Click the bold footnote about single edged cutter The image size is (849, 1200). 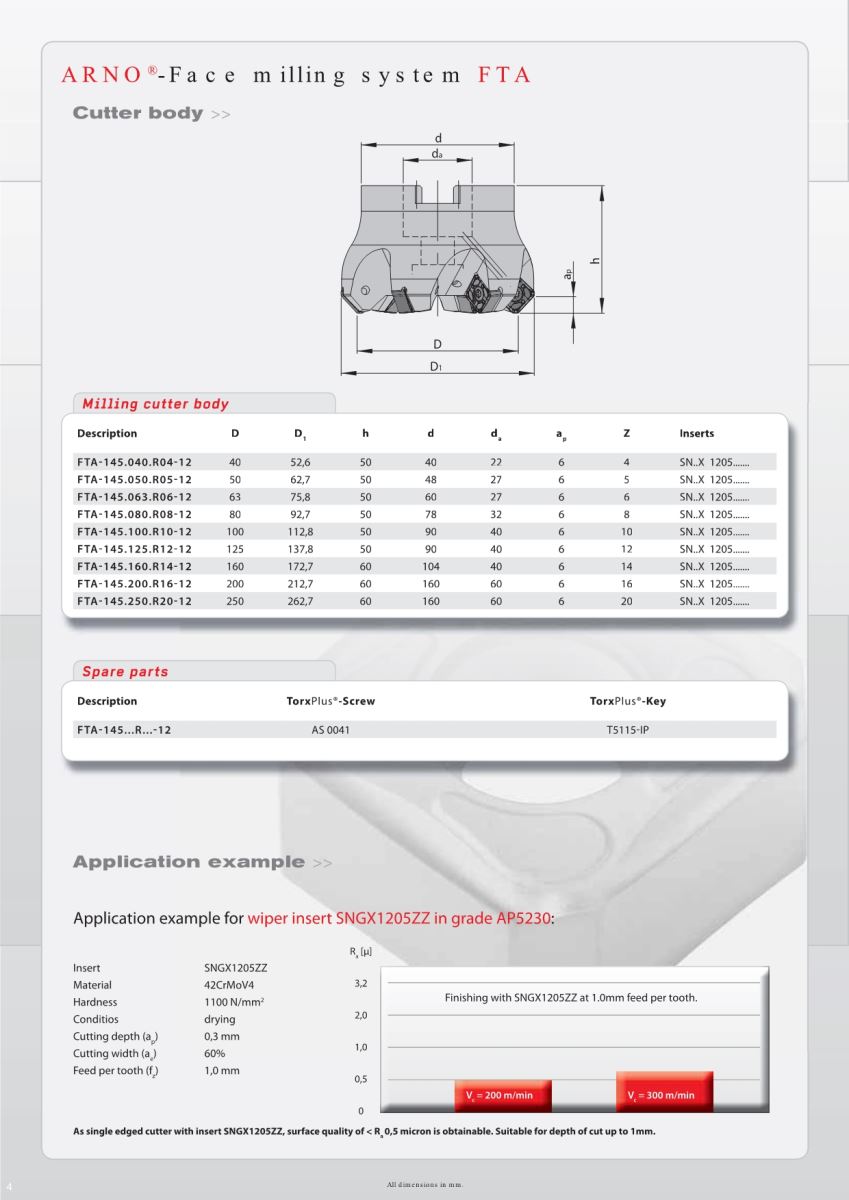pos(364,1132)
